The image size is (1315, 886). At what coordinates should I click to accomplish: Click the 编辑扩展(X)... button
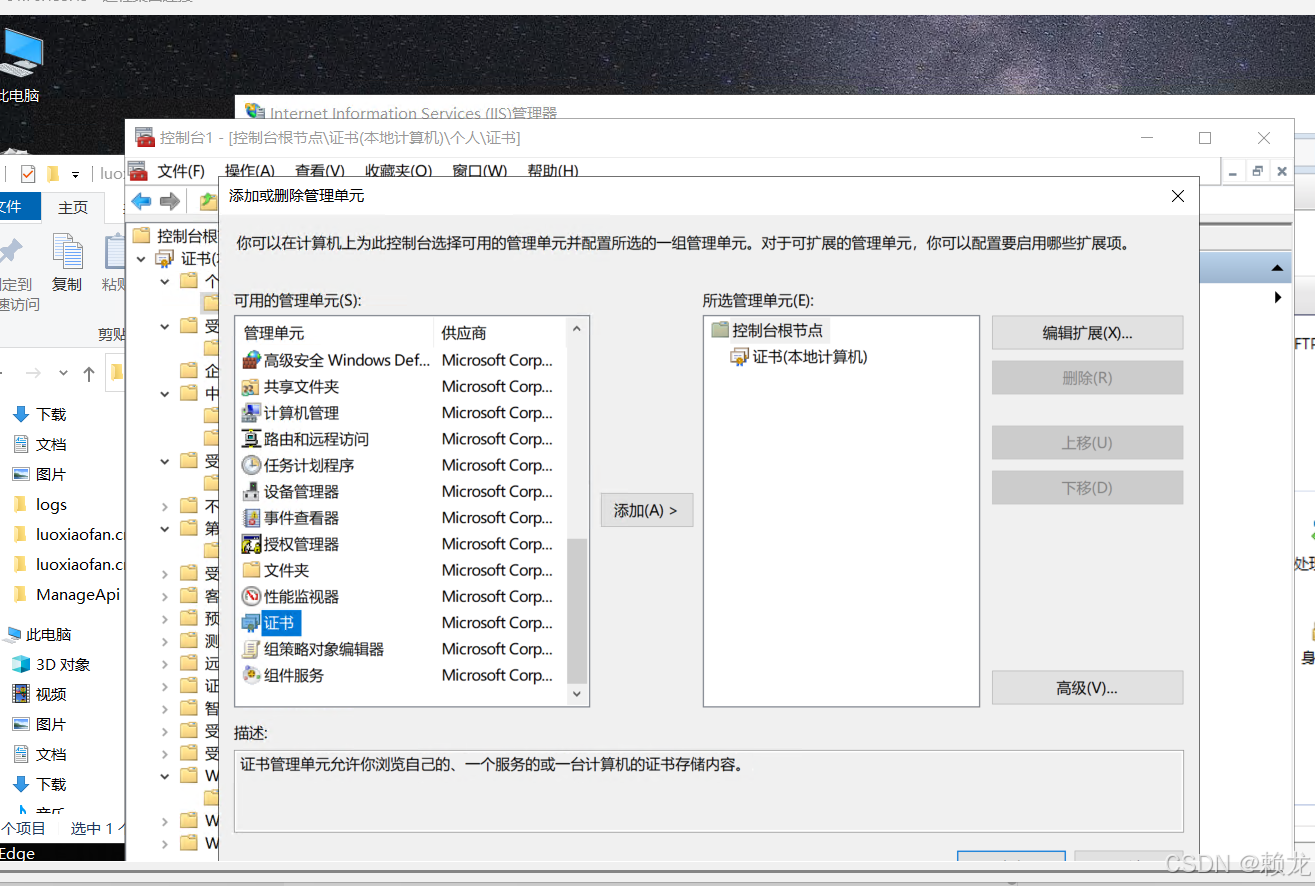tap(1088, 333)
